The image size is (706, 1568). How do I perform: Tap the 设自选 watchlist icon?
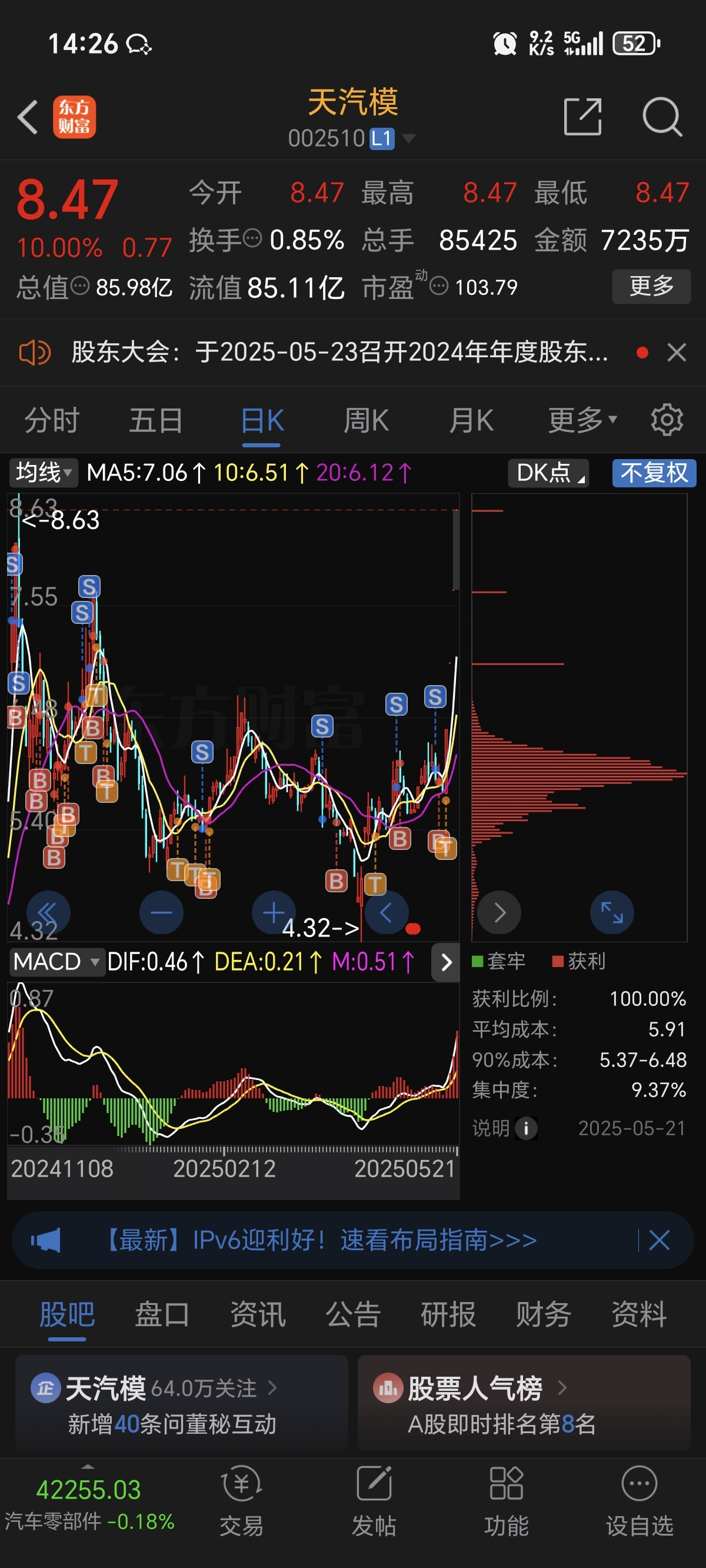(x=639, y=1501)
